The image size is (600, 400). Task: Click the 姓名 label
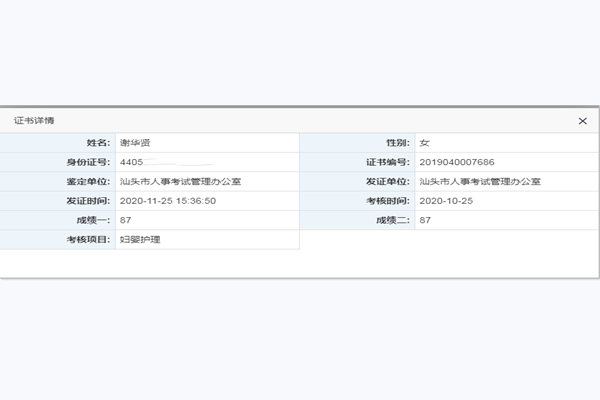point(96,143)
